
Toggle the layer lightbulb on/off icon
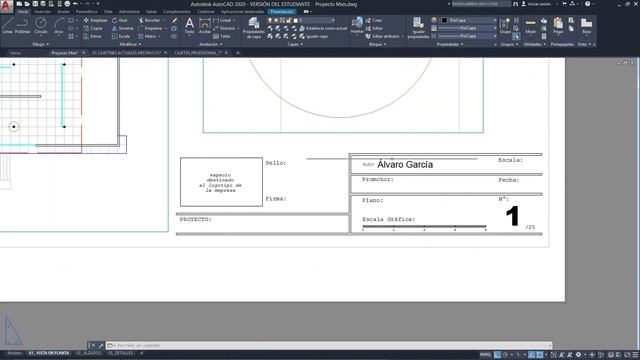coord(270,20)
